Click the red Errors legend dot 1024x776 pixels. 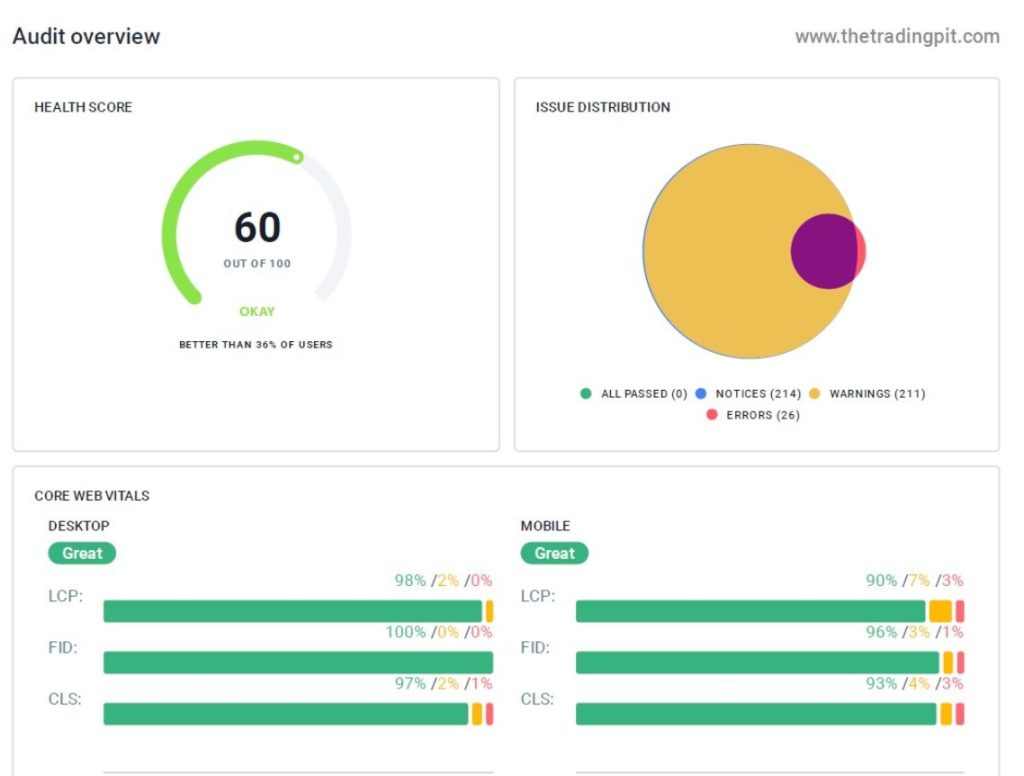(712, 415)
